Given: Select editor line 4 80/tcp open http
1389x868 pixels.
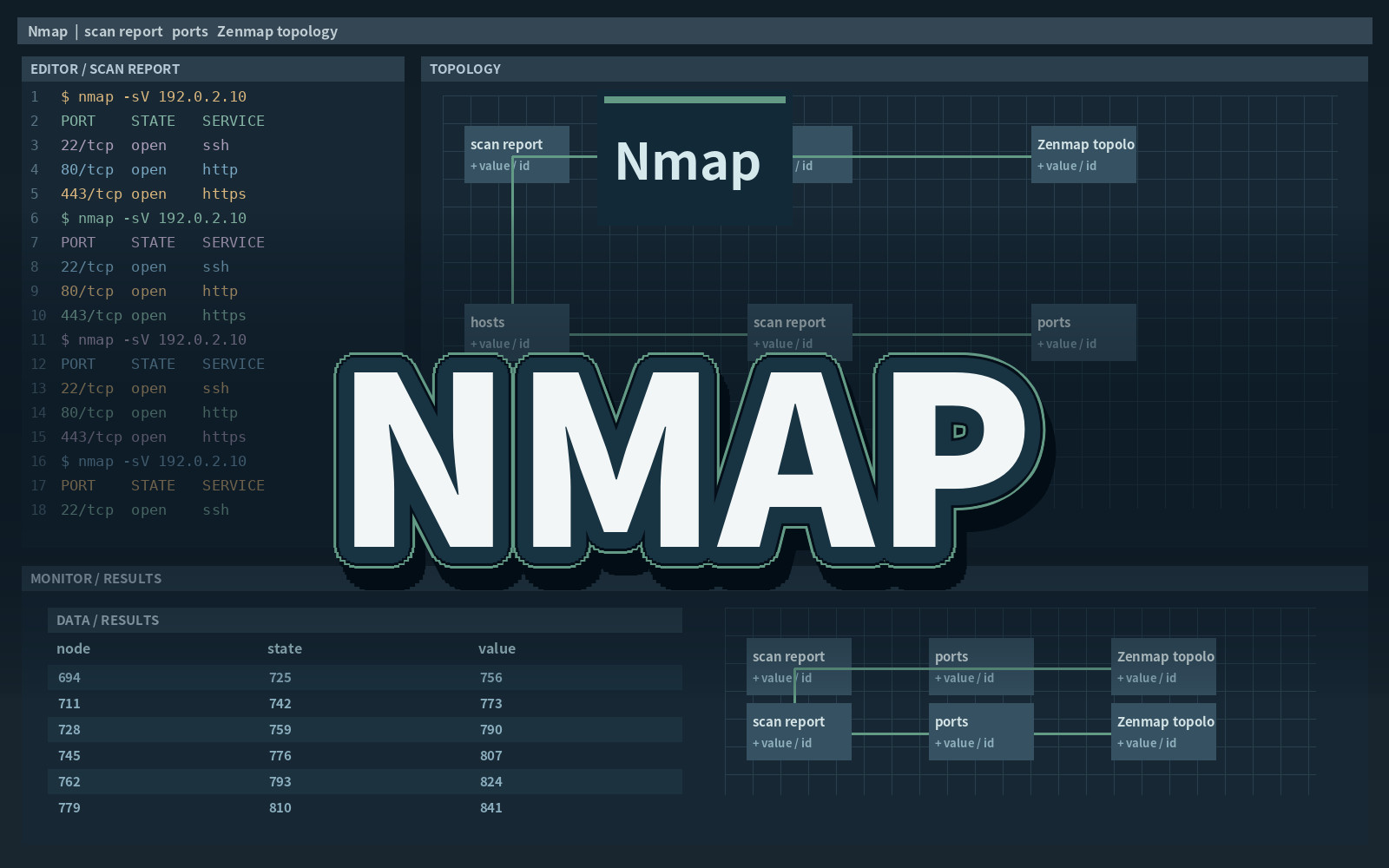Looking at the screenshot, I should (x=149, y=169).
